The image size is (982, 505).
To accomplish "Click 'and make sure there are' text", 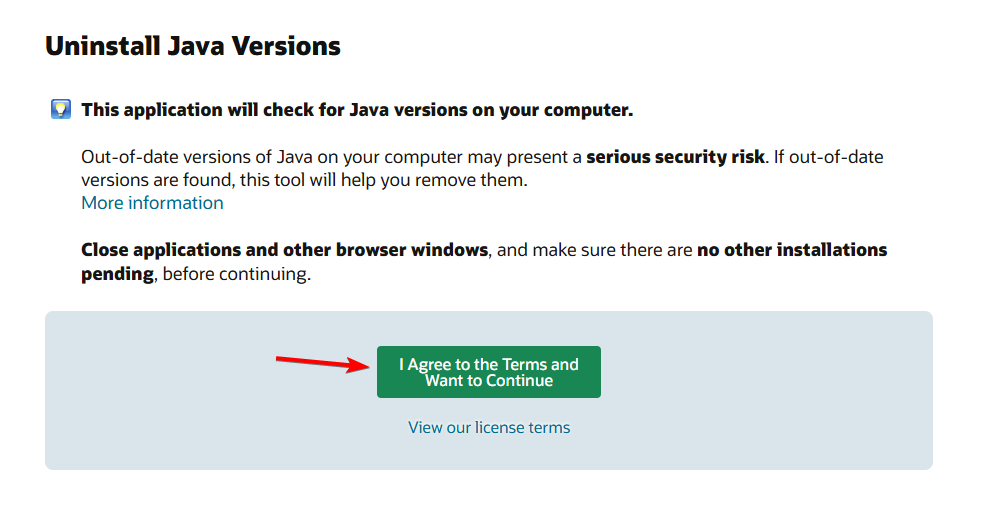I will point(594,250).
